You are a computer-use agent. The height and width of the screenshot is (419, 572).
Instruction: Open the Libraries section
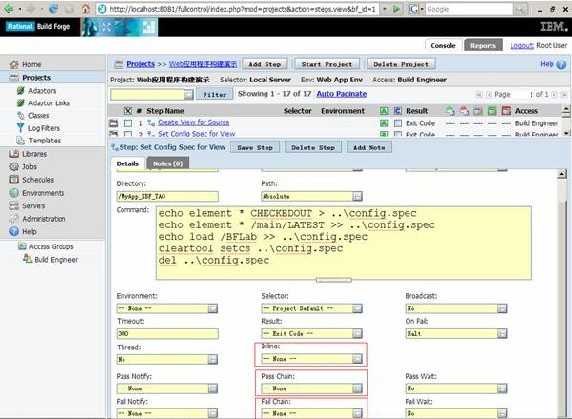click(x=35, y=154)
